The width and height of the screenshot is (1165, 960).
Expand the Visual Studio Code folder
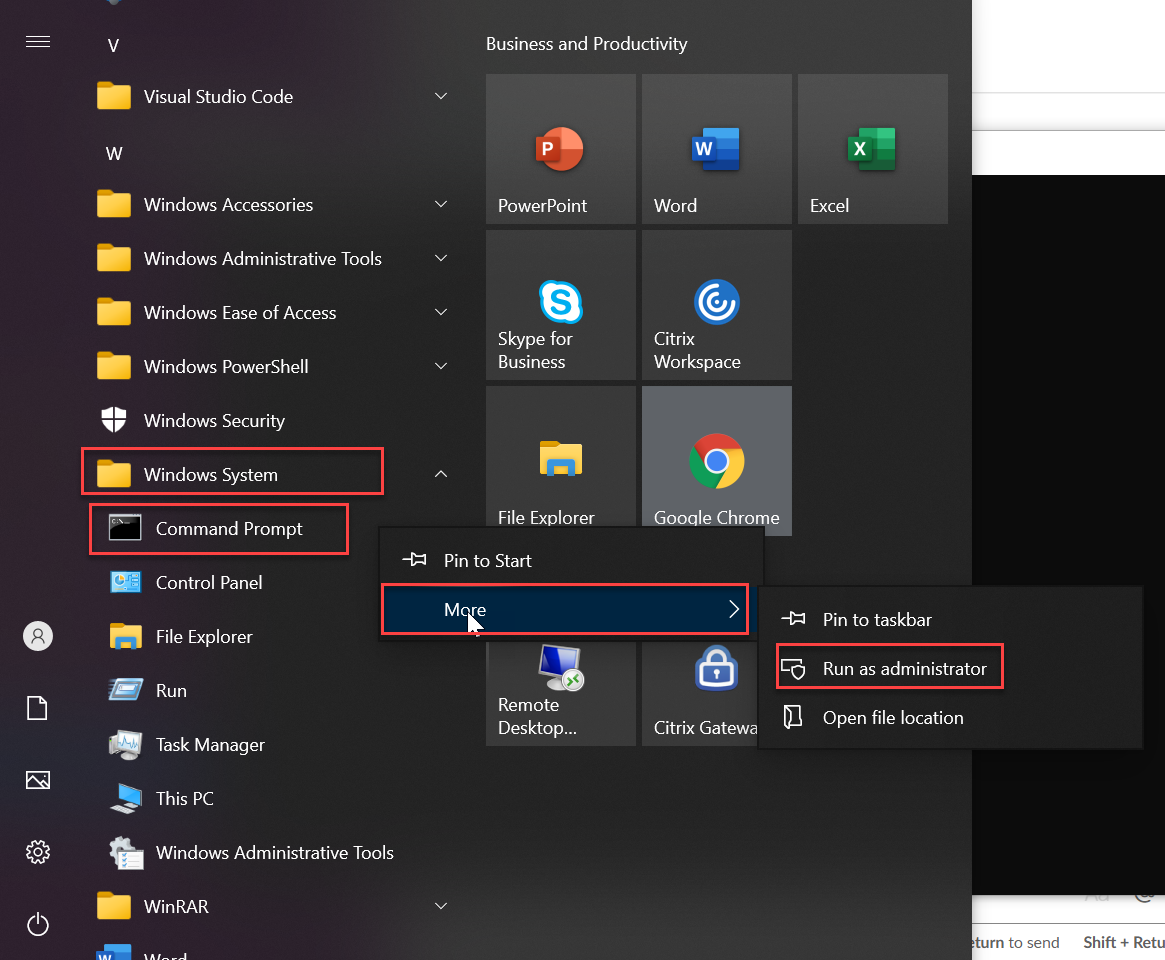tap(441, 97)
